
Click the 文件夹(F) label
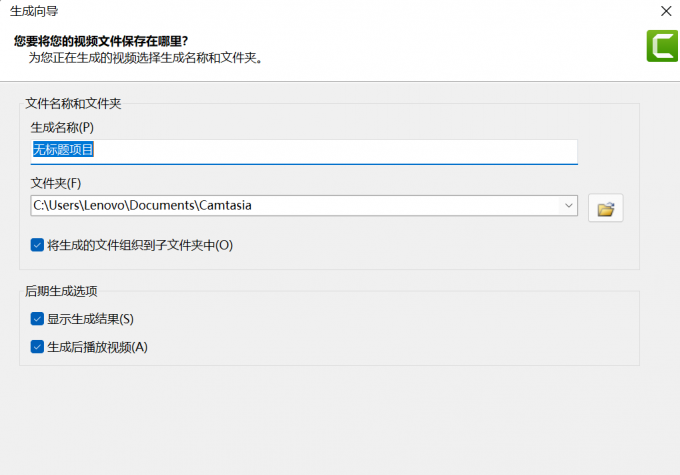[x=56, y=183]
